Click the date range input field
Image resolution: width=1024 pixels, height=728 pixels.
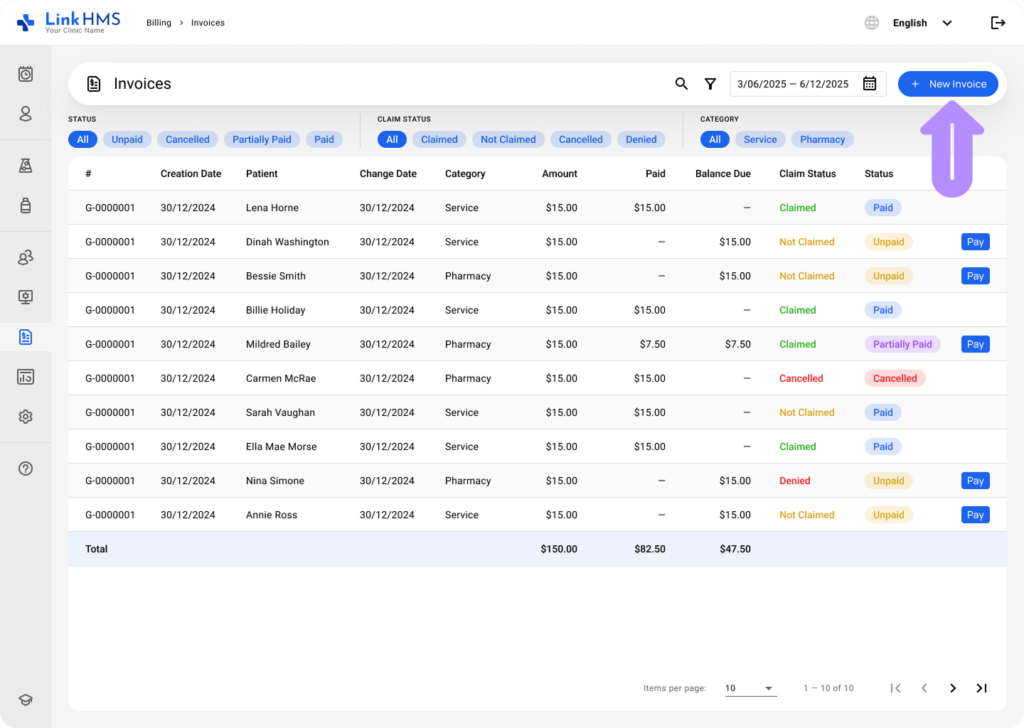click(x=808, y=84)
